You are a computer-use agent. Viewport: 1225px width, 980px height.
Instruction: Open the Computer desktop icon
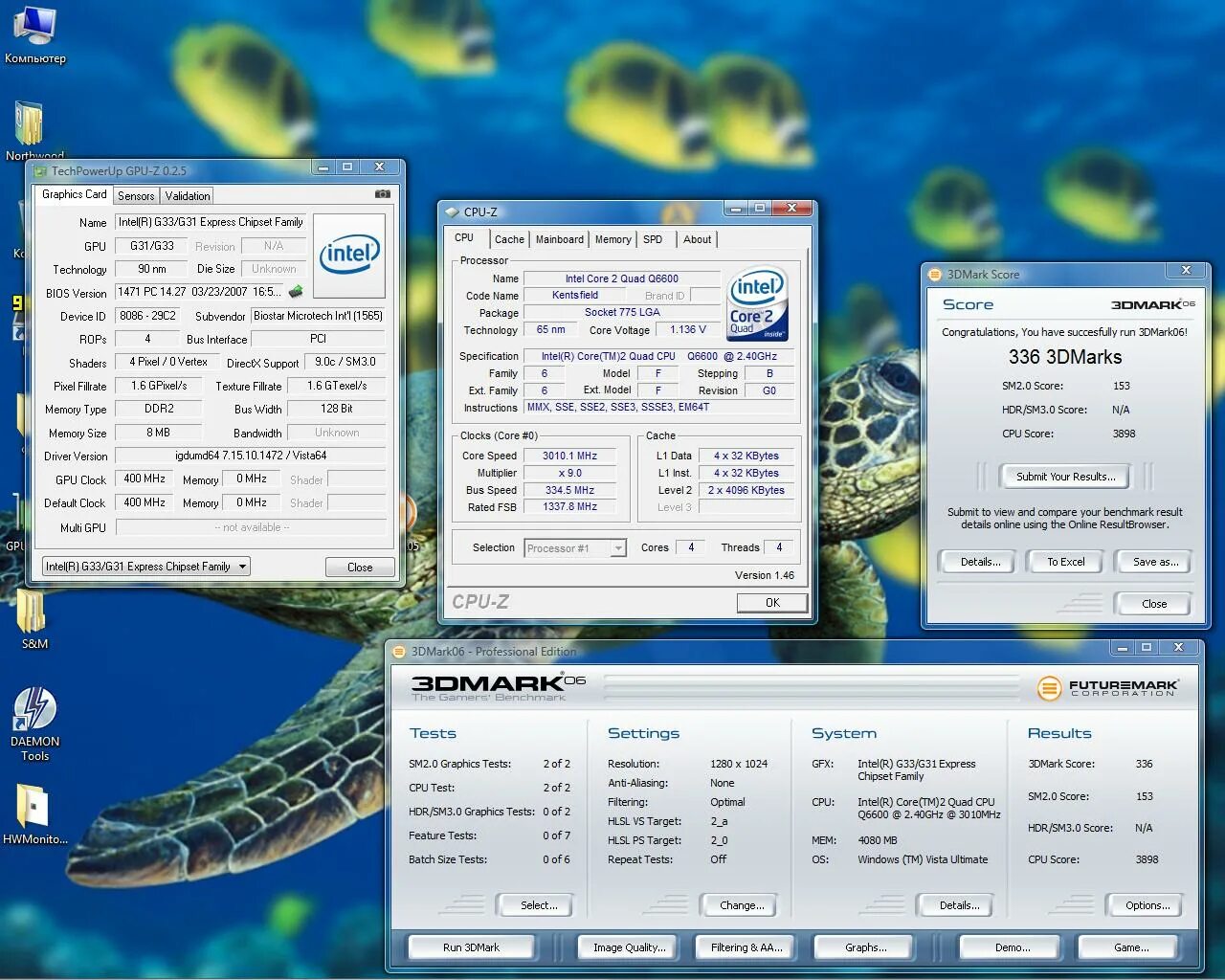[34, 35]
